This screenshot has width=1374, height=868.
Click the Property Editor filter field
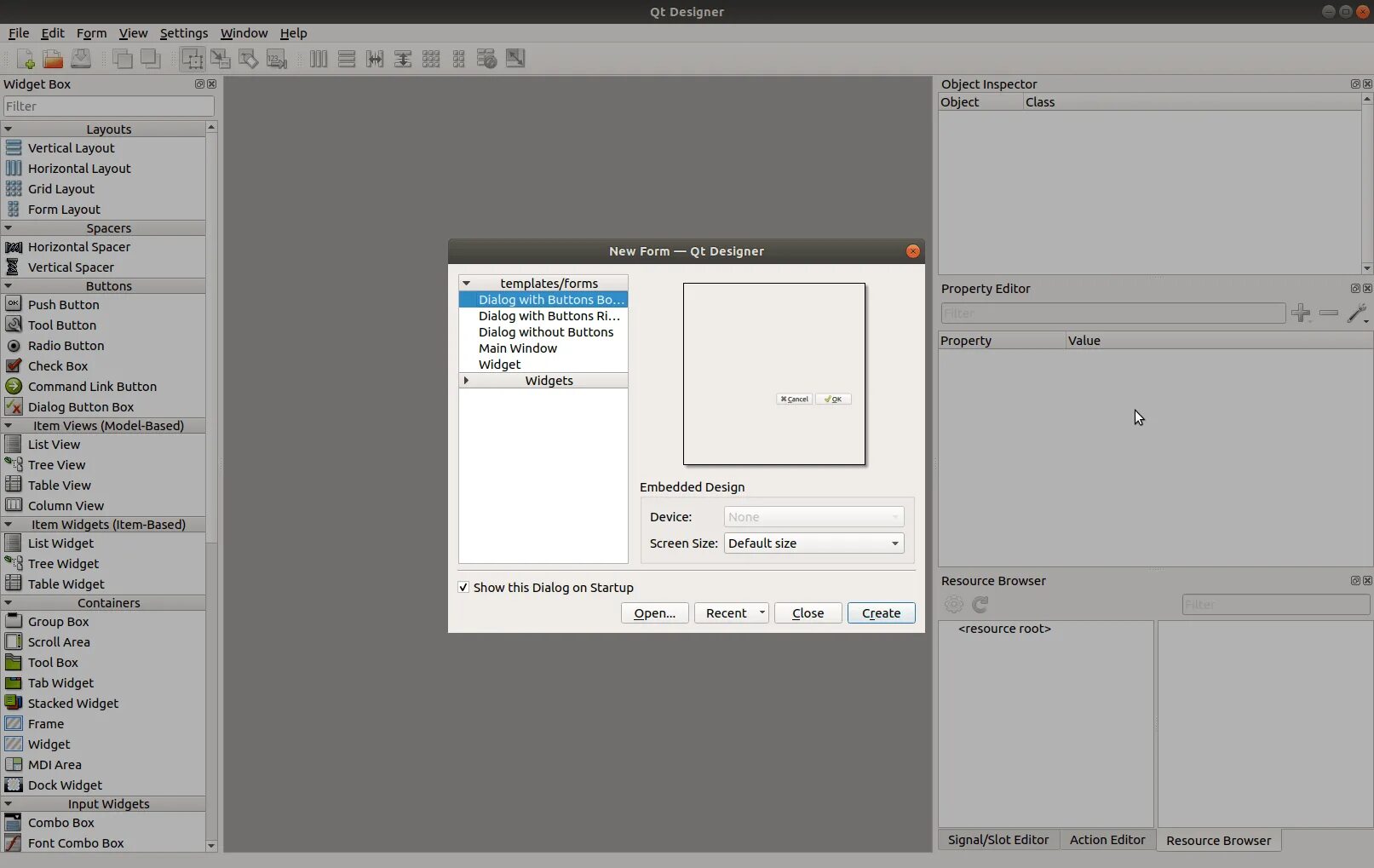tap(1113, 313)
